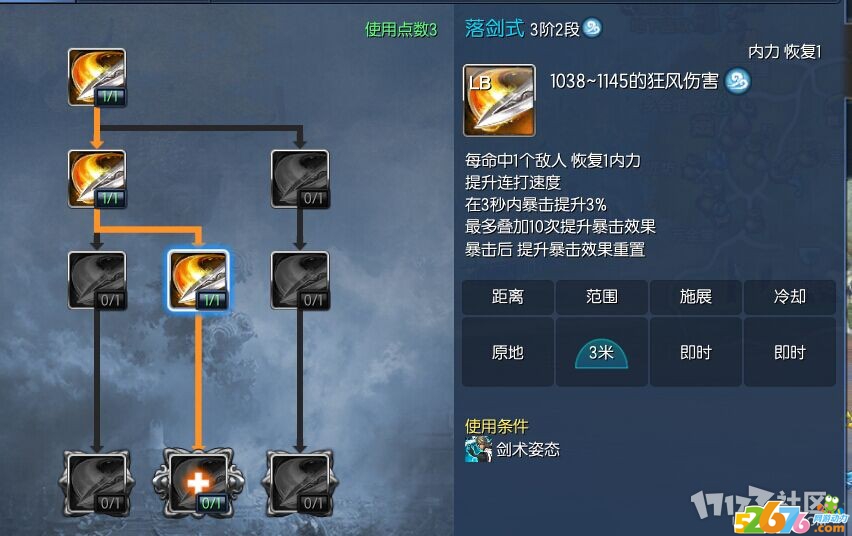Image resolution: width=852 pixels, height=536 pixels.
Task: Click the 冷却 header cell
Action: 790,297
